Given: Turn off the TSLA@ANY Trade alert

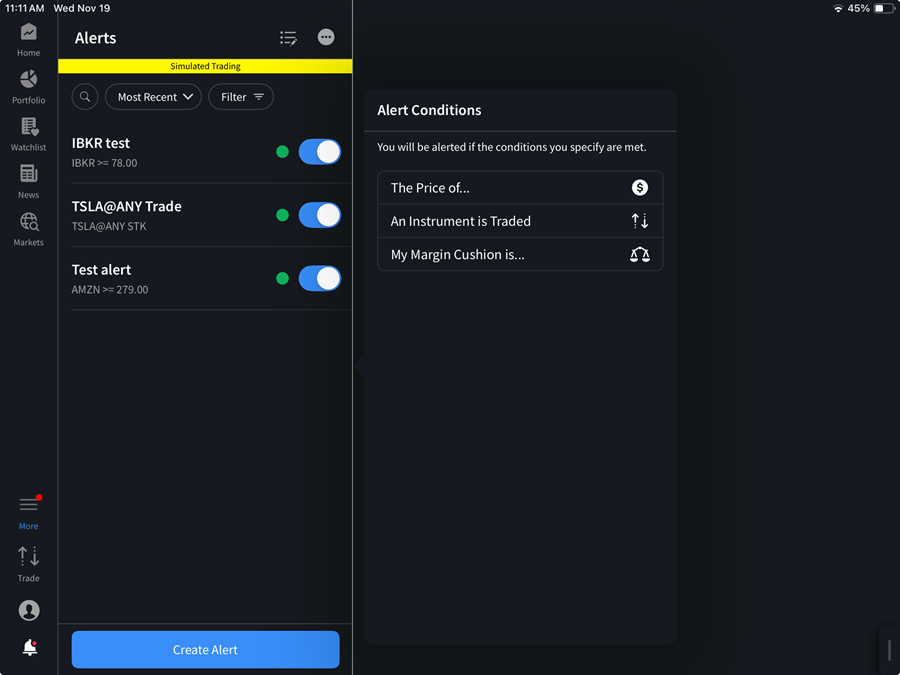Looking at the screenshot, I should pos(320,214).
